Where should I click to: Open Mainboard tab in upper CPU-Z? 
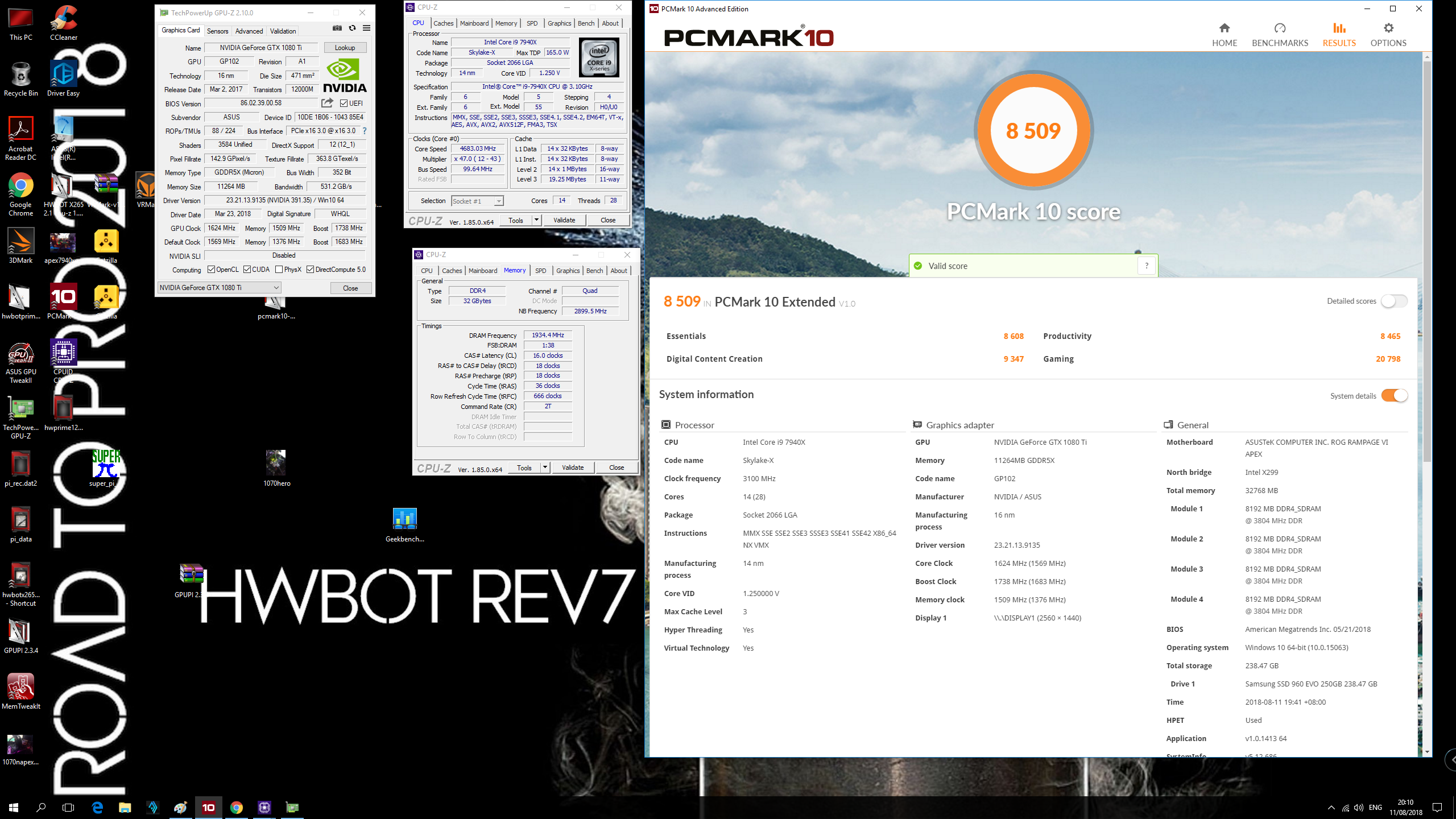(474, 23)
